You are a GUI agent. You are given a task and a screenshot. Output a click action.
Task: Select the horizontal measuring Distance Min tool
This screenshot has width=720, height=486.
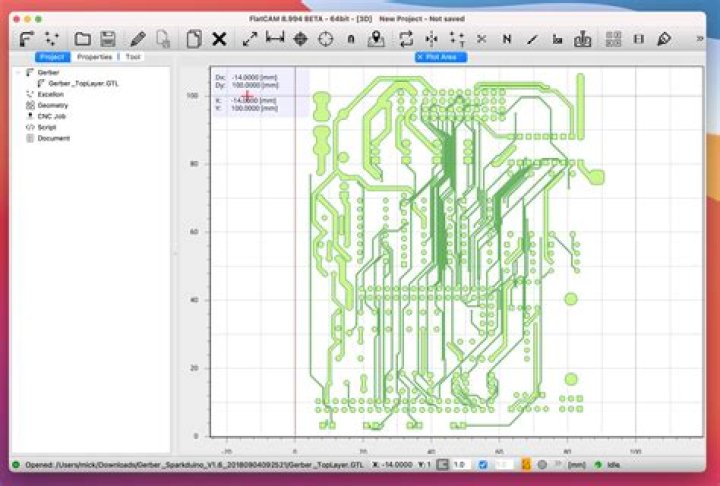[275, 38]
